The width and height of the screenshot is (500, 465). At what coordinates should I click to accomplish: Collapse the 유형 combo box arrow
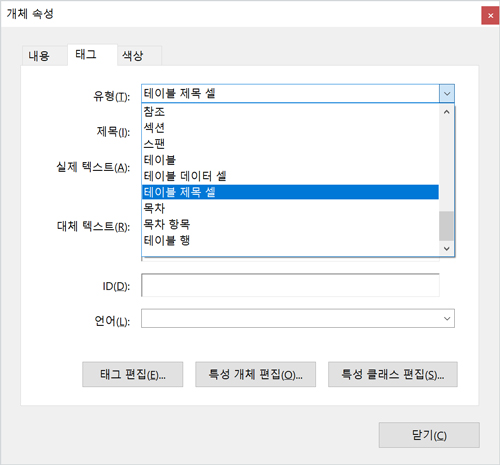tap(447, 93)
